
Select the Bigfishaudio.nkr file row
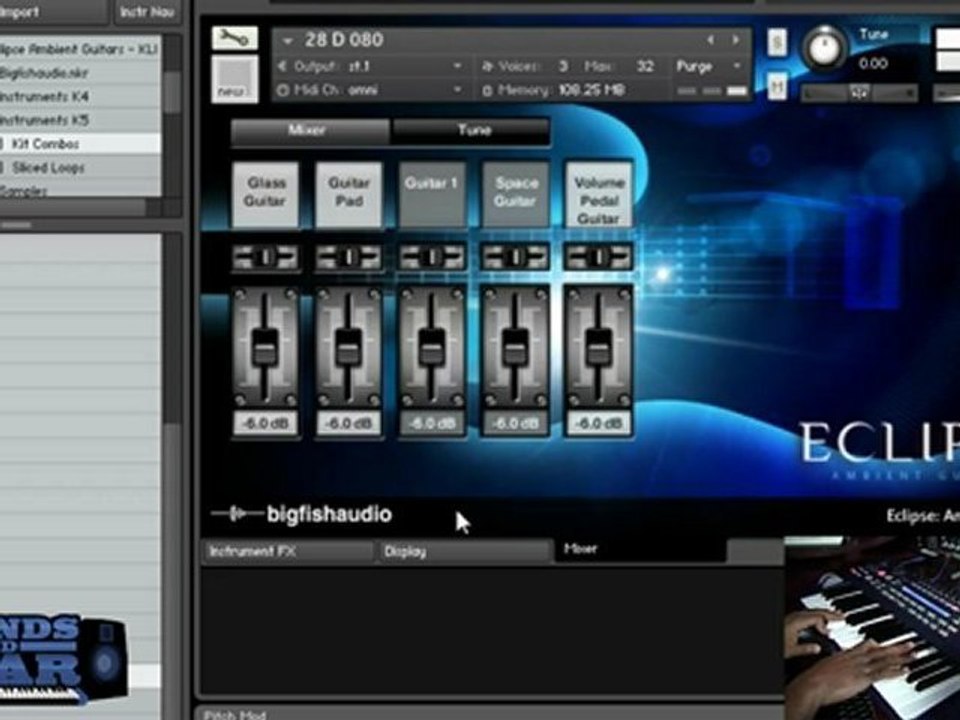[x=80, y=73]
